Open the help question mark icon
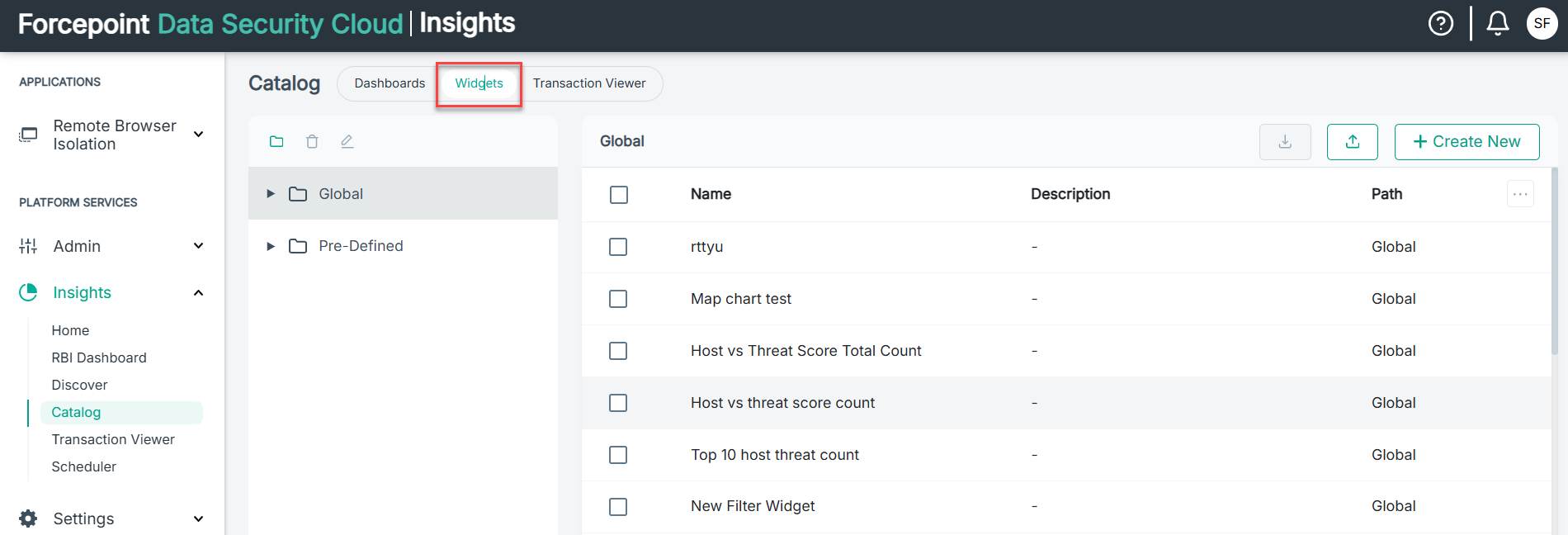This screenshot has width=1568, height=535. (1441, 23)
